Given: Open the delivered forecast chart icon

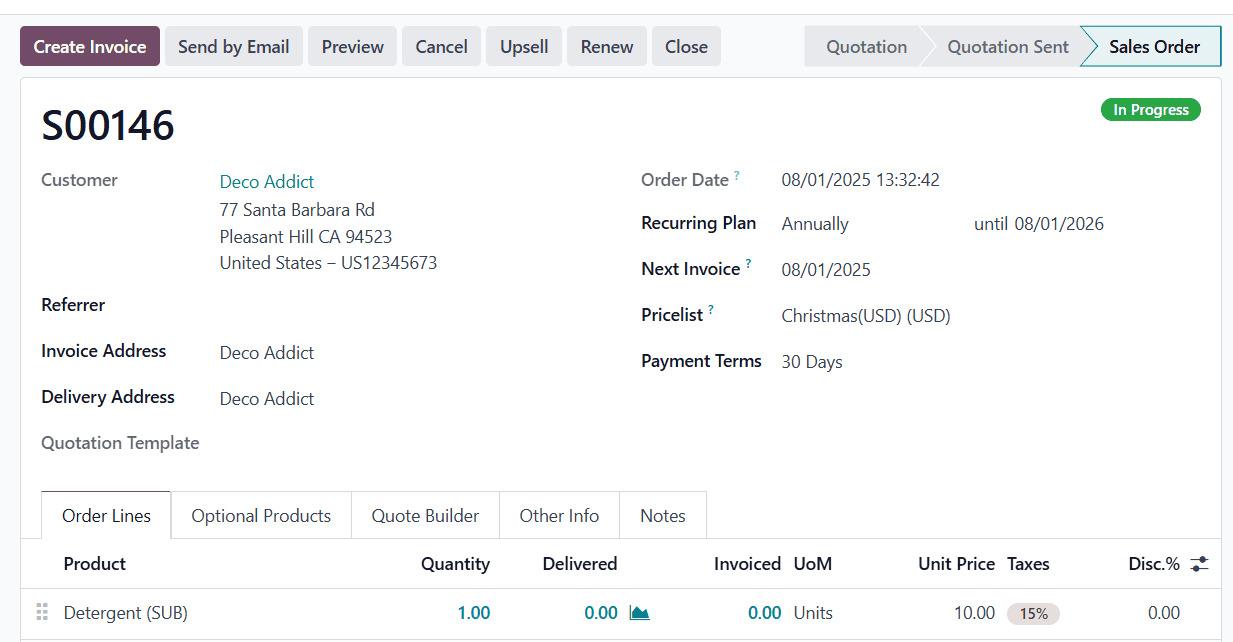Looking at the screenshot, I should [639, 613].
